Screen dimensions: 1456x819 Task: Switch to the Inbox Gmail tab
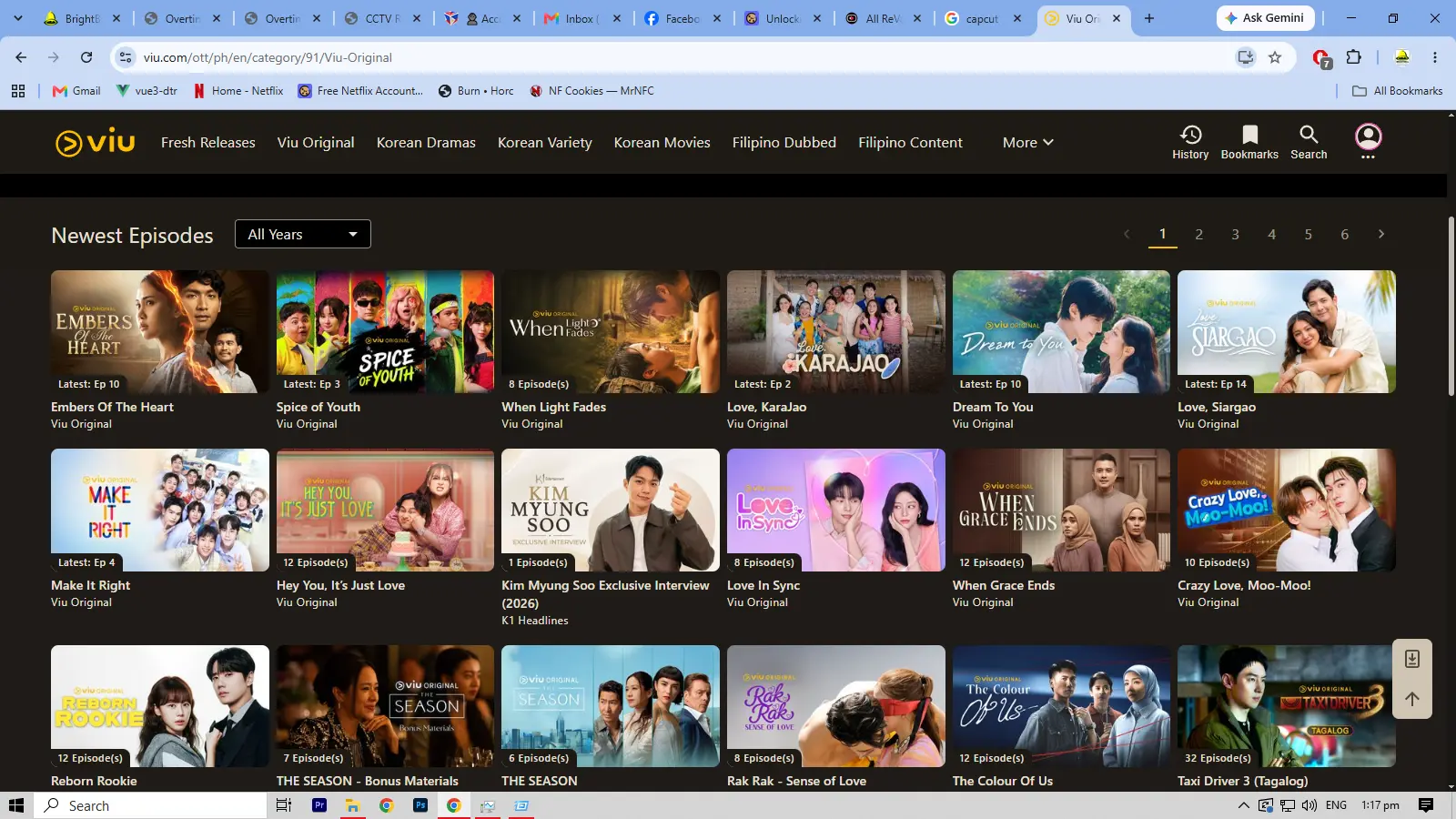coord(582,18)
